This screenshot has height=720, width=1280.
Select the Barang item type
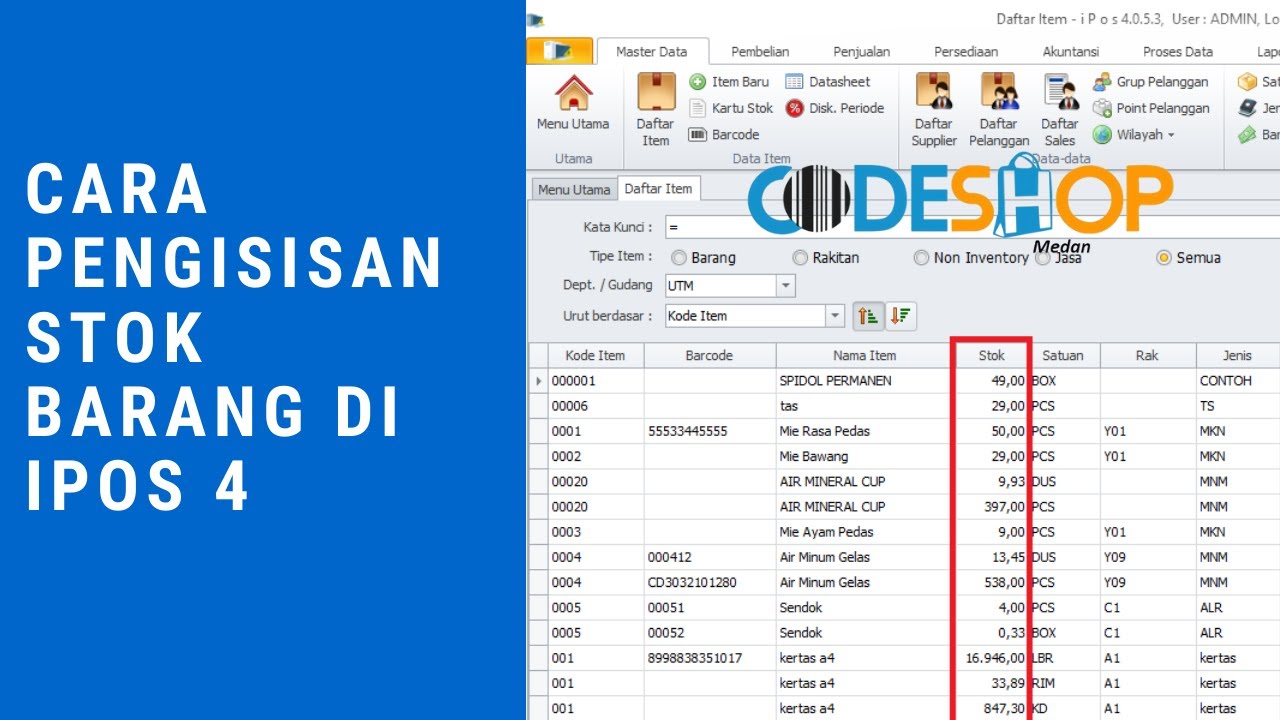[x=704, y=258]
